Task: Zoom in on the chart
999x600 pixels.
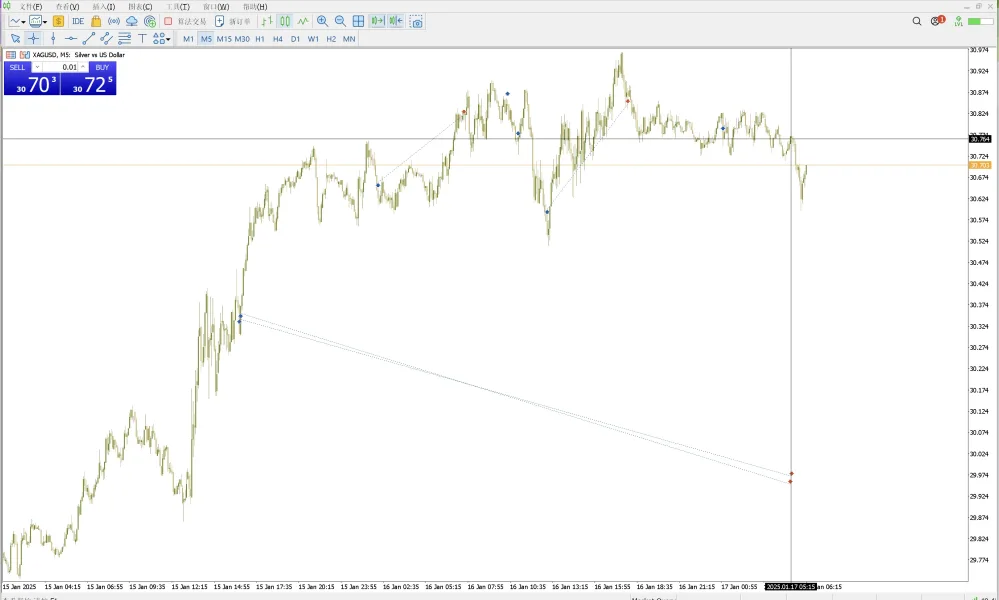Action: coord(322,21)
